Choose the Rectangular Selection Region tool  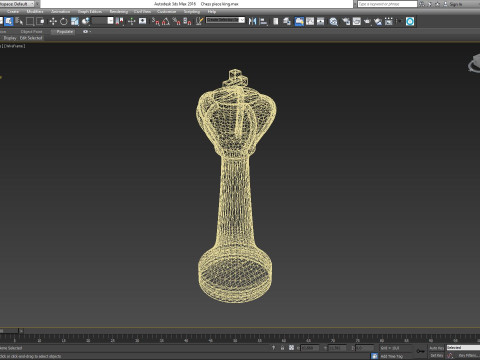[x=30, y=21]
